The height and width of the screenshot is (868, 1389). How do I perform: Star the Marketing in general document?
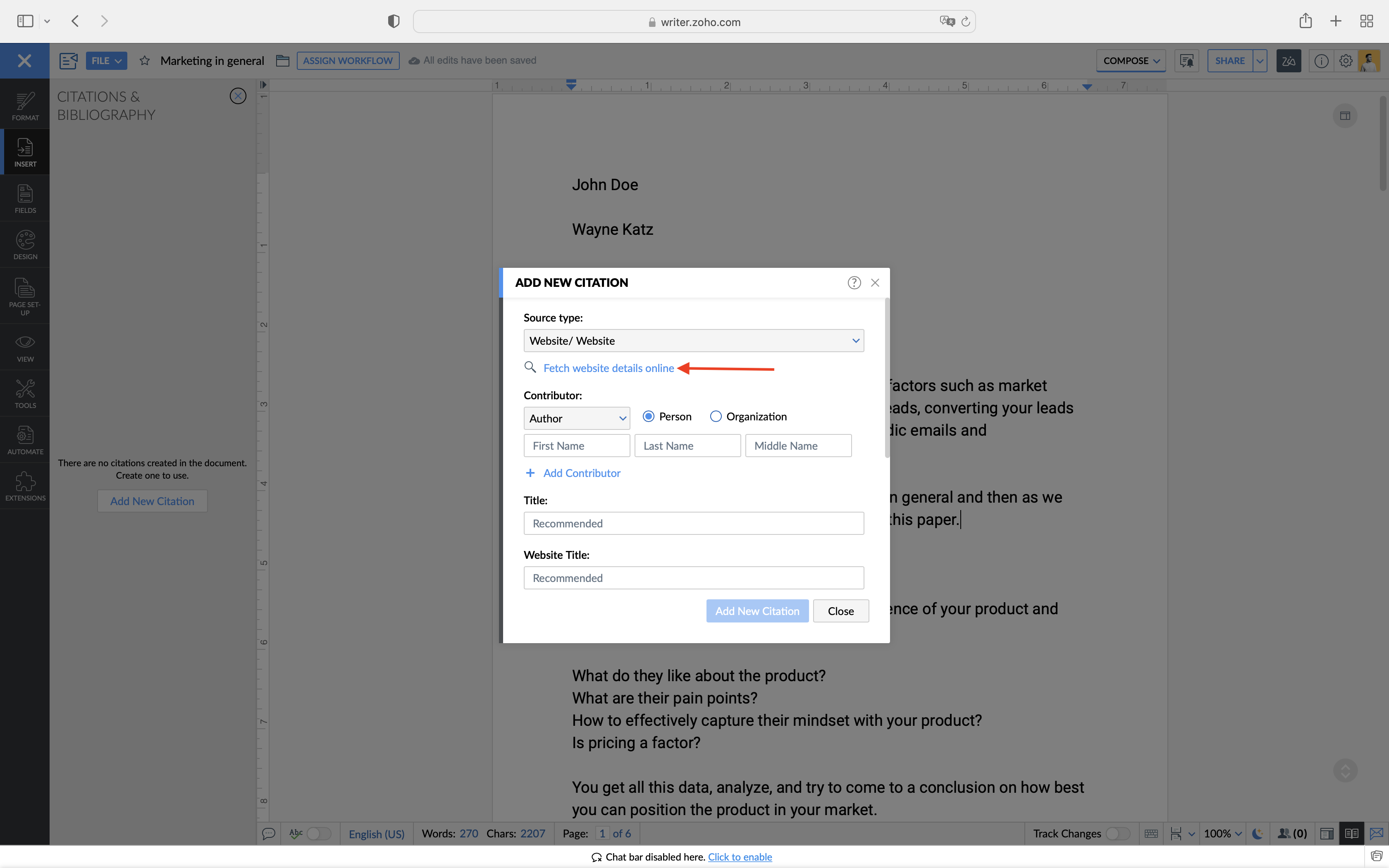click(145, 61)
